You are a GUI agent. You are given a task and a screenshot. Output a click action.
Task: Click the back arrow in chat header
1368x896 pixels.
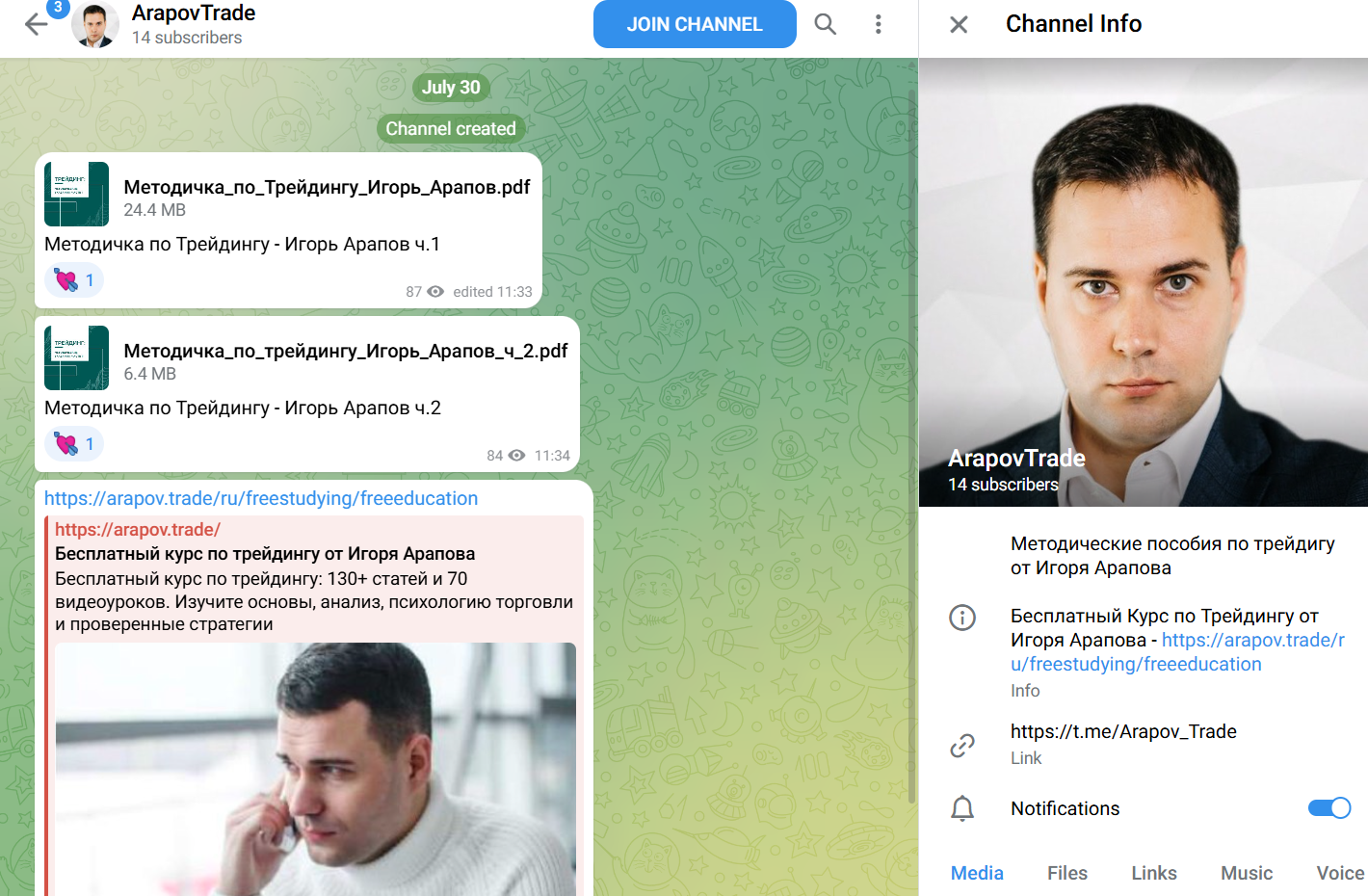pos(36,25)
